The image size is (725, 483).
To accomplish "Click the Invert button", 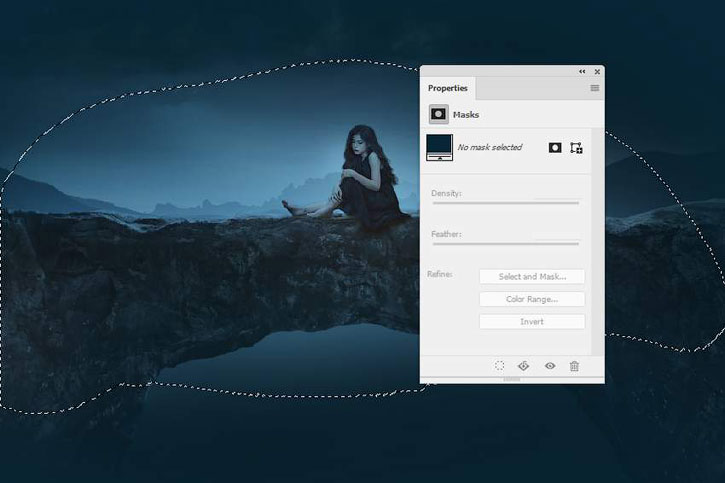I will click(532, 322).
